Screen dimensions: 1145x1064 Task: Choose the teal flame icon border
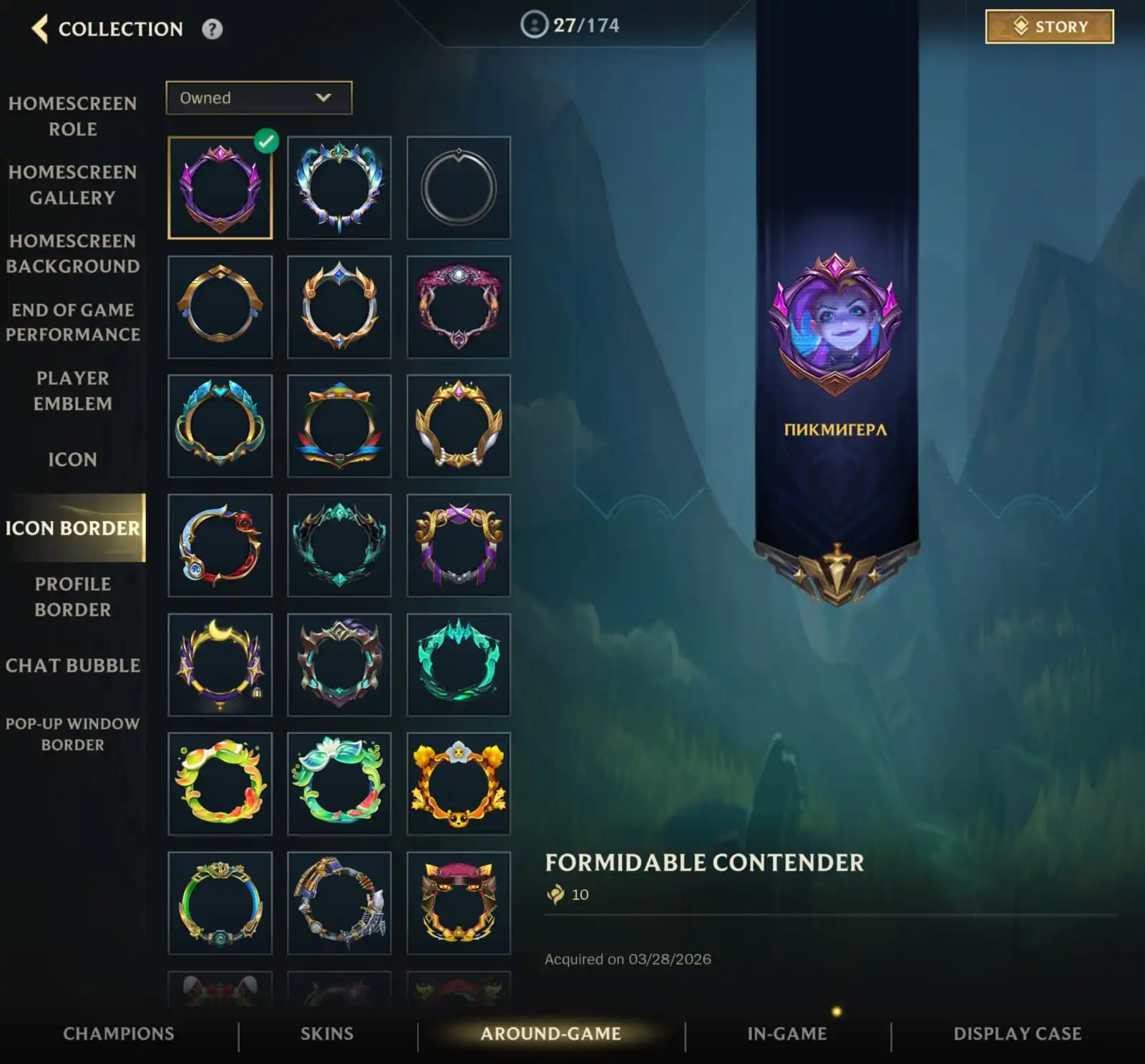[459, 665]
